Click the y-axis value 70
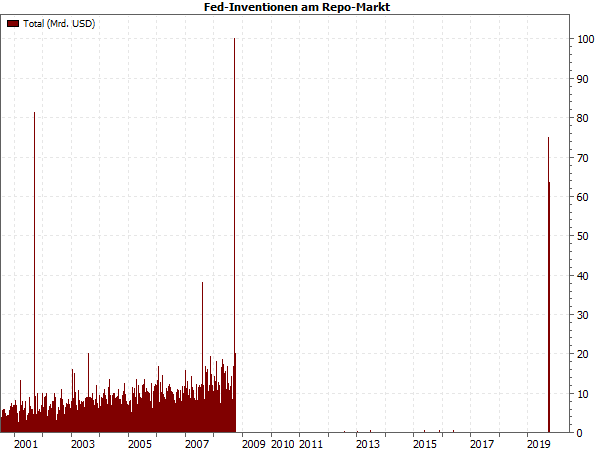 [582, 158]
